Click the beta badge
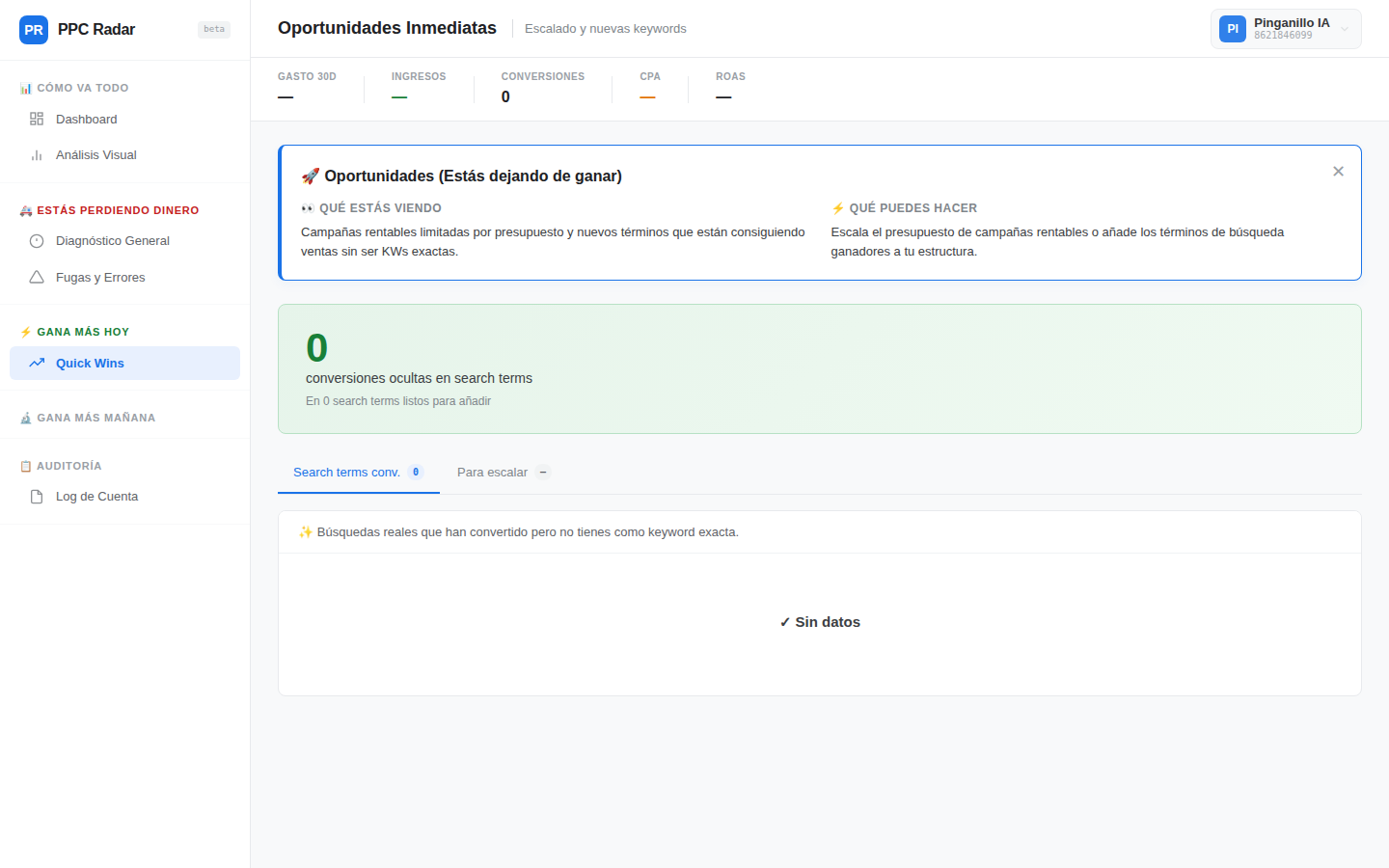 [214, 30]
